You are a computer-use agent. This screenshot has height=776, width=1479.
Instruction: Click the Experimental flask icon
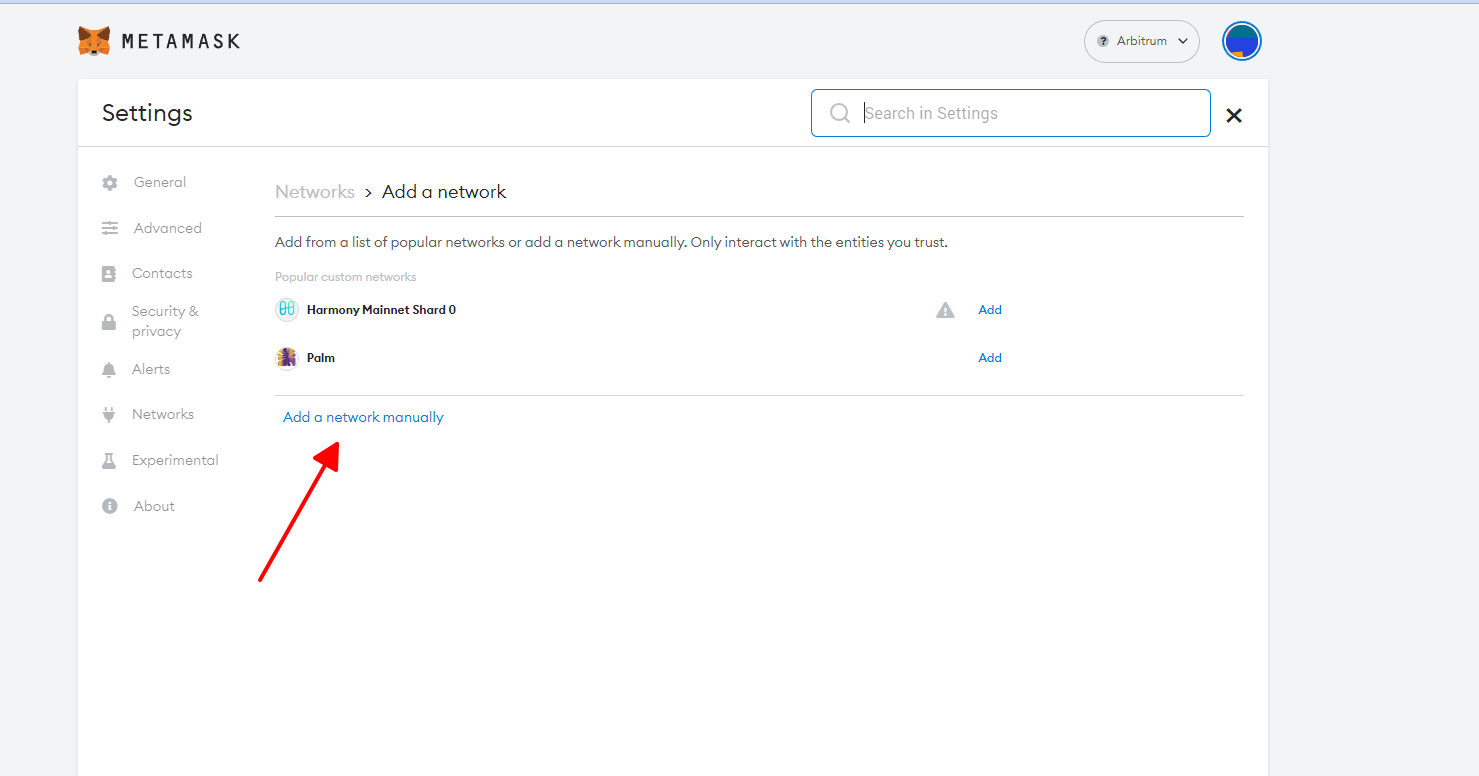pyautogui.click(x=109, y=461)
